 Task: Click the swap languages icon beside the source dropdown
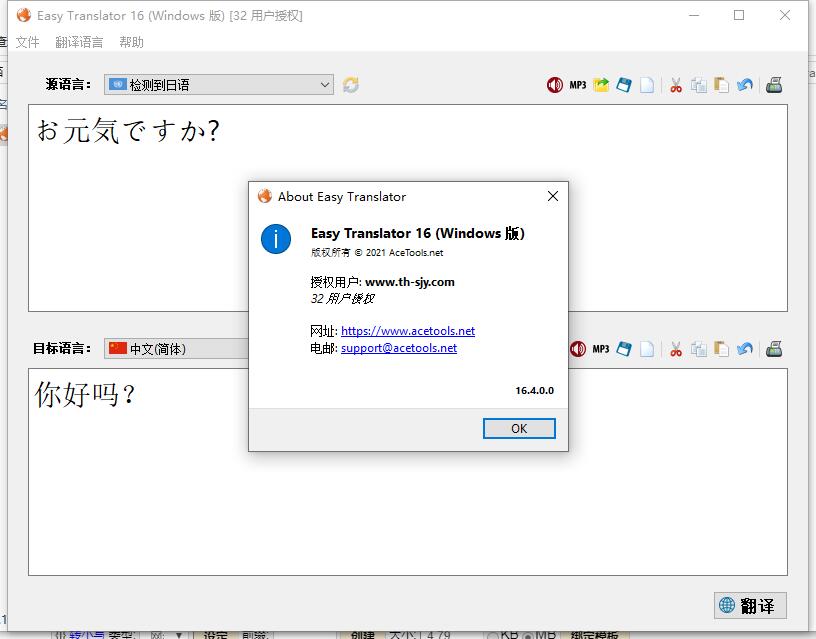351,85
